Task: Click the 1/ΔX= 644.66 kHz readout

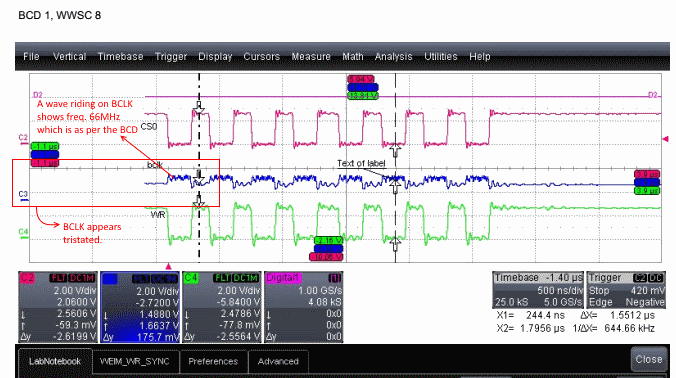Action: (613, 328)
